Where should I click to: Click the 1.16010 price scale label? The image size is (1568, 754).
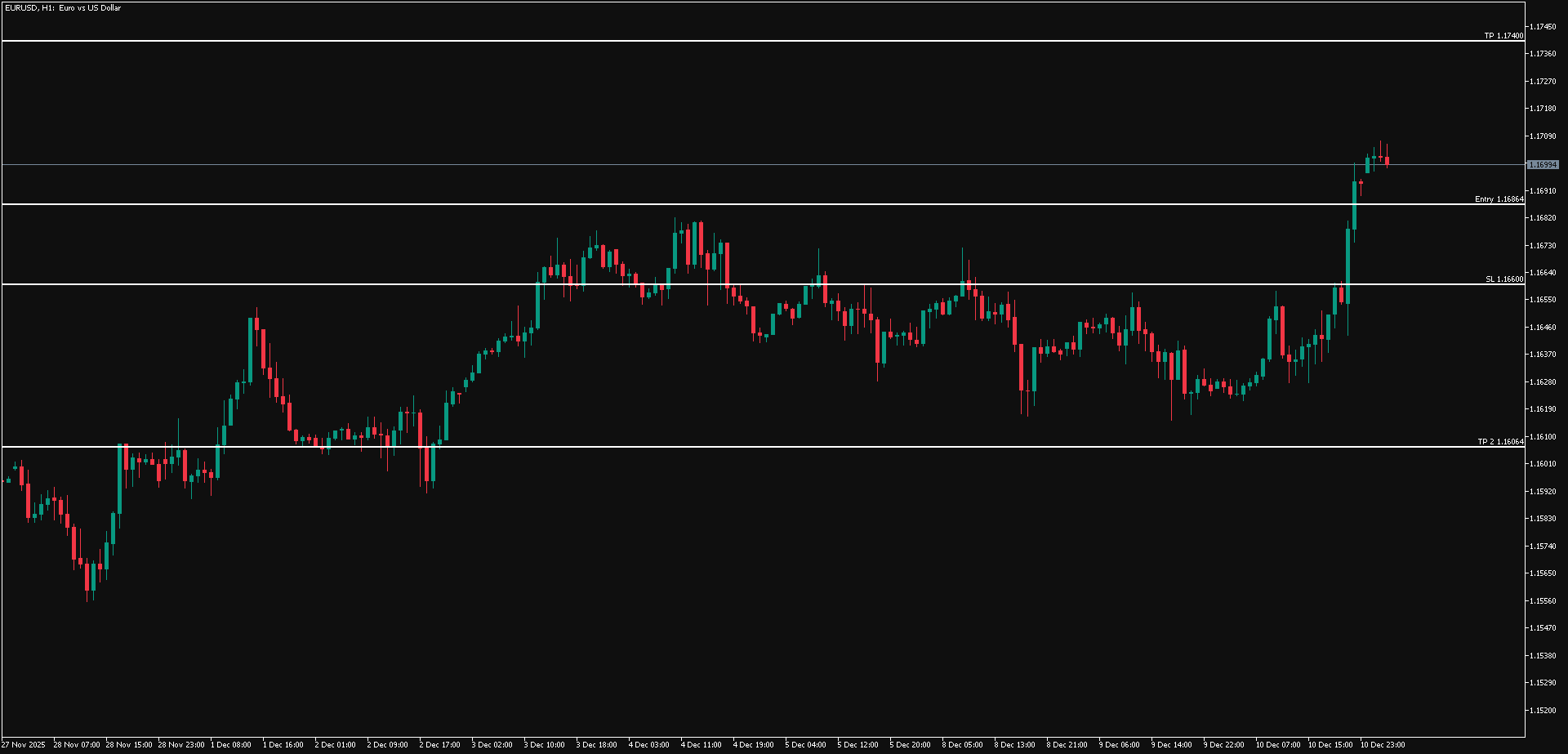point(1543,464)
